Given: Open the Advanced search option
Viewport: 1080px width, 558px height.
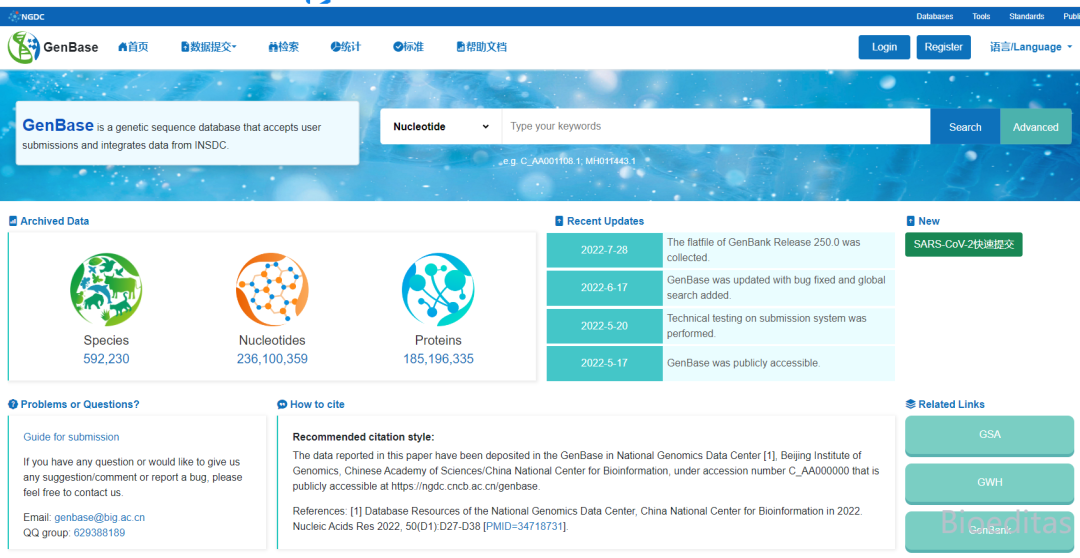Looking at the screenshot, I should (1035, 127).
